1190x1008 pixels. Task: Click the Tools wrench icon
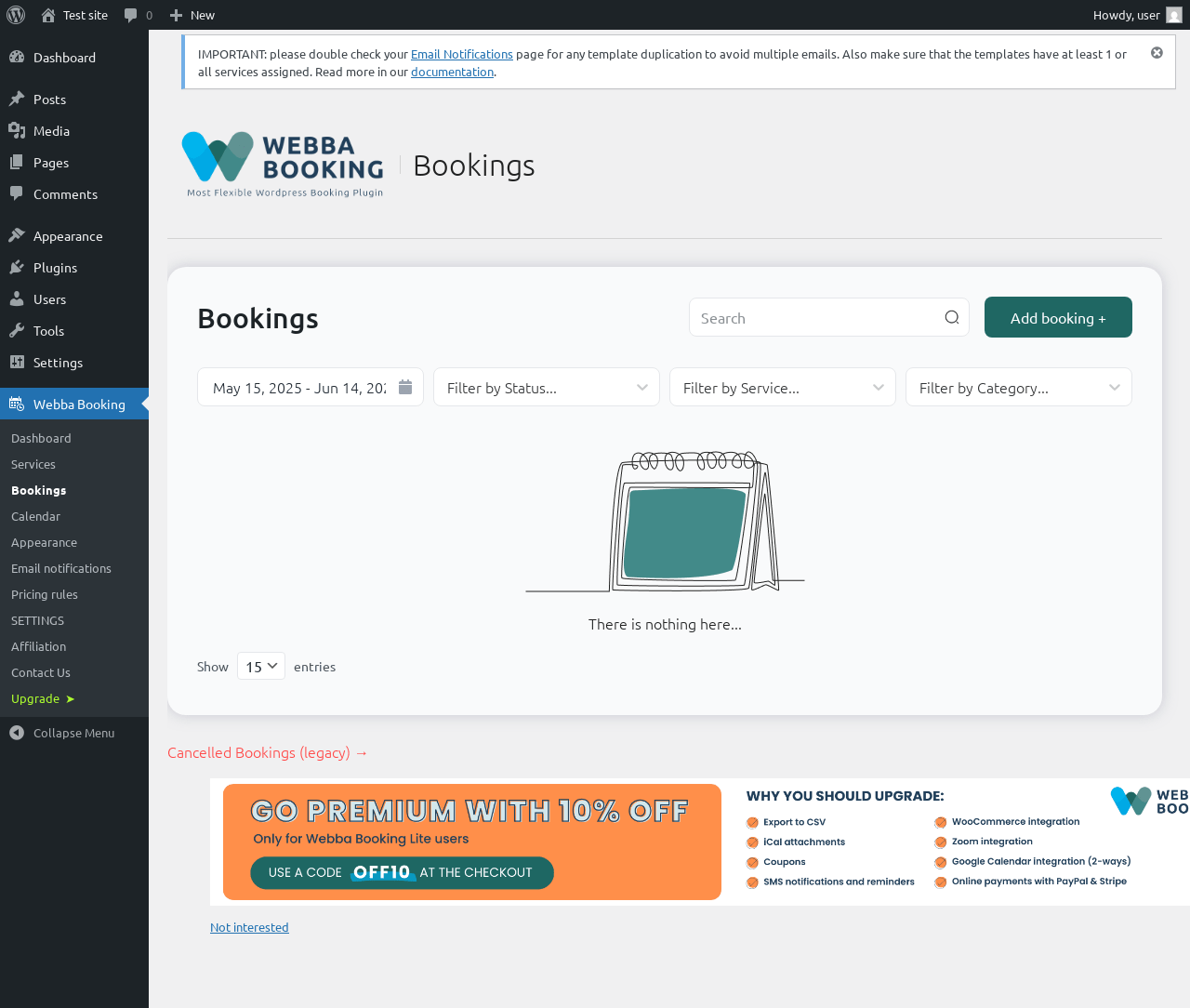[x=17, y=330]
